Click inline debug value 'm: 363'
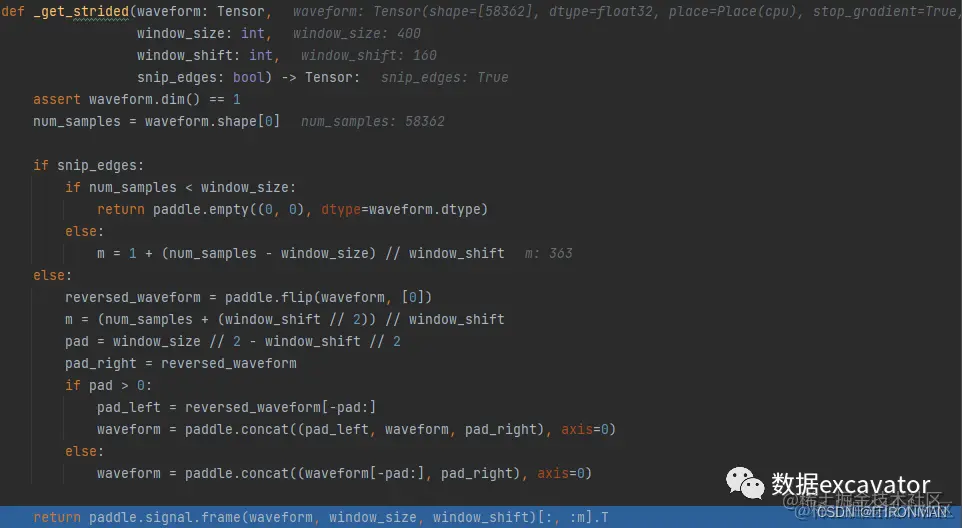This screenshot has width=962, height=528. pyautogui.click(x=548, y=254)
